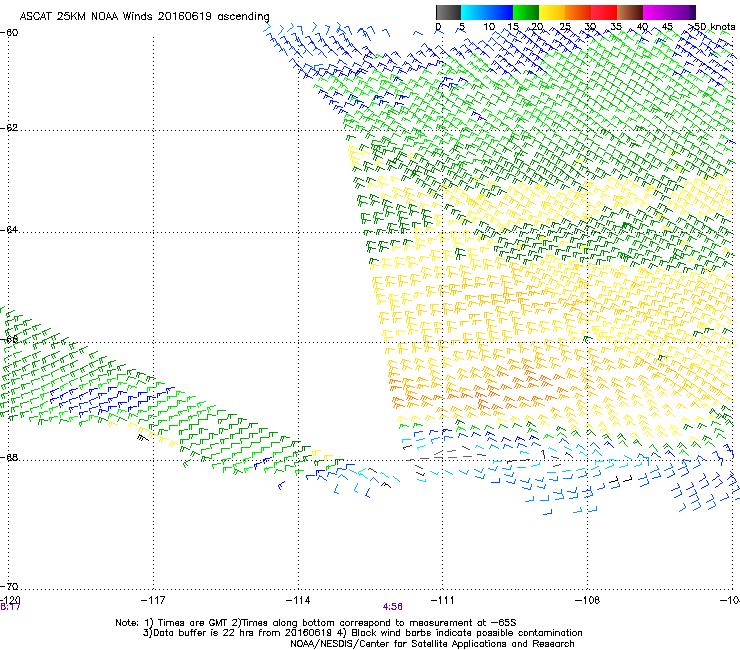Click the note line starting 'Data buffer is 22 hrs'
Image resolution: width=740 pixels, height=650 pixels.
pos(362,633)
